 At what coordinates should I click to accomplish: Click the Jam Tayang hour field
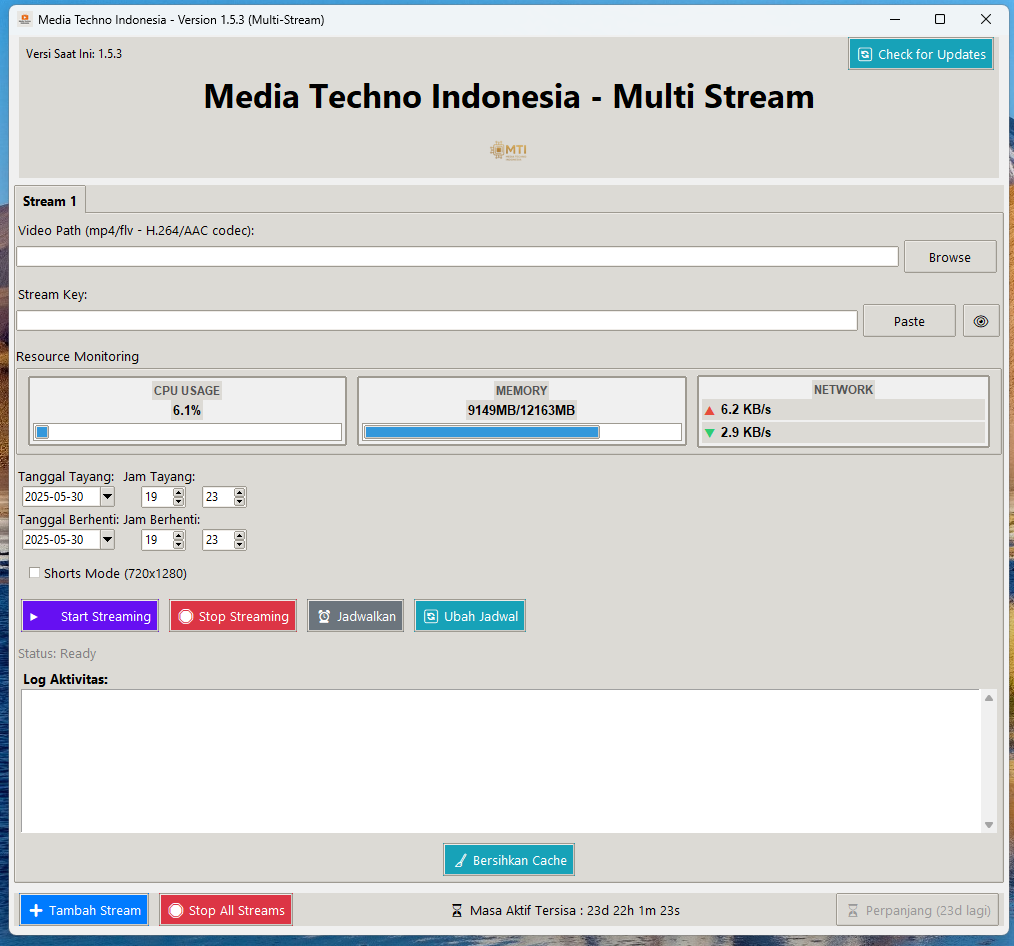157,497
